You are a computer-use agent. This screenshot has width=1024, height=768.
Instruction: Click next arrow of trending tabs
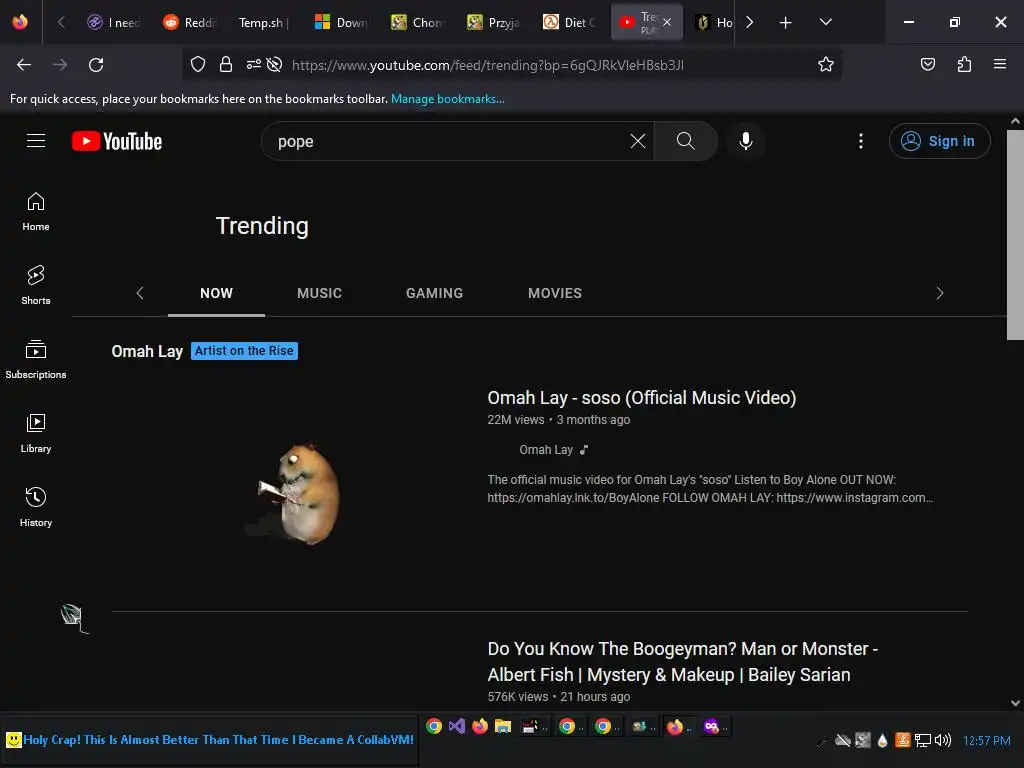click(x=939, y=293)
